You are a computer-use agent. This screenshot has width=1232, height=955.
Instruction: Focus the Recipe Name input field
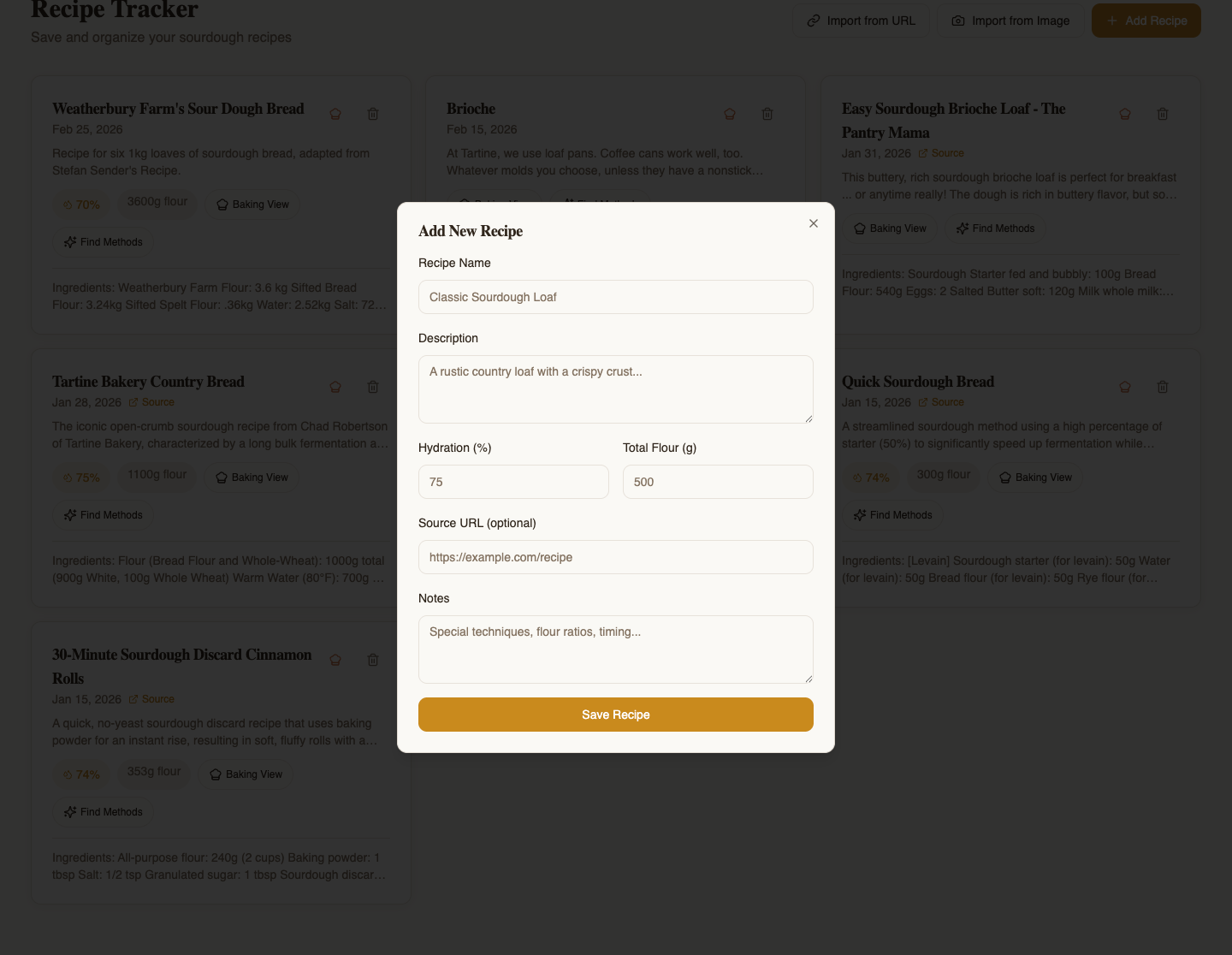pyautogui.click(x=616, y=297)
